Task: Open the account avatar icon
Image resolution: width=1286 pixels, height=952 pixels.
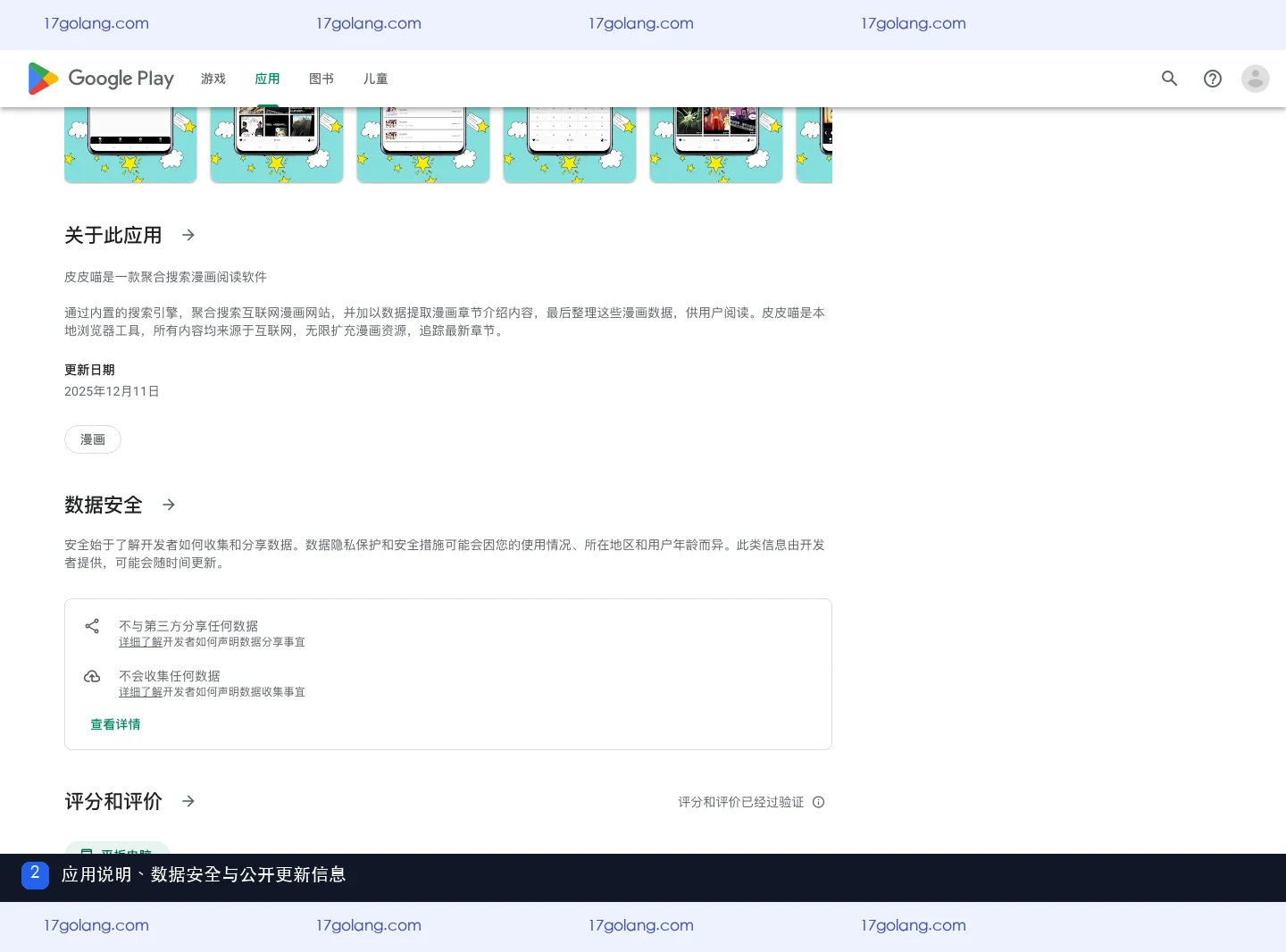Action: click(1256, 79)
